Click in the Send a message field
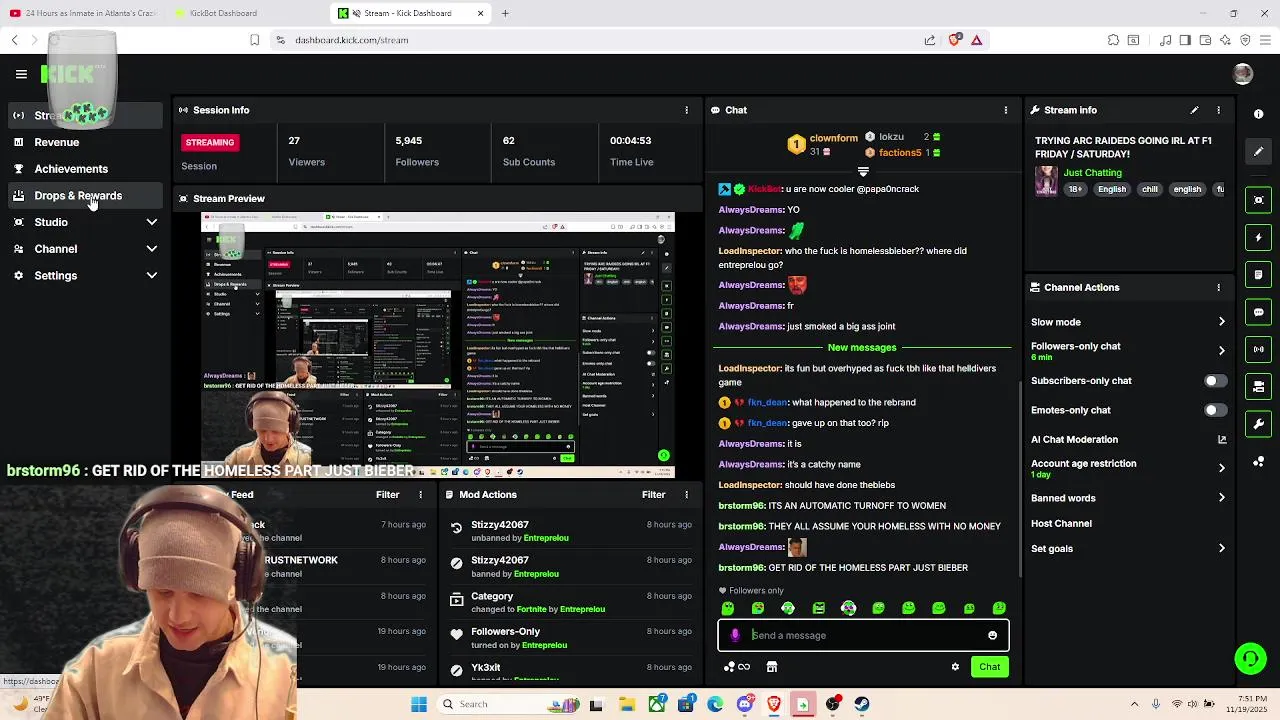1280x720 pixels. [x=863, y=635]
